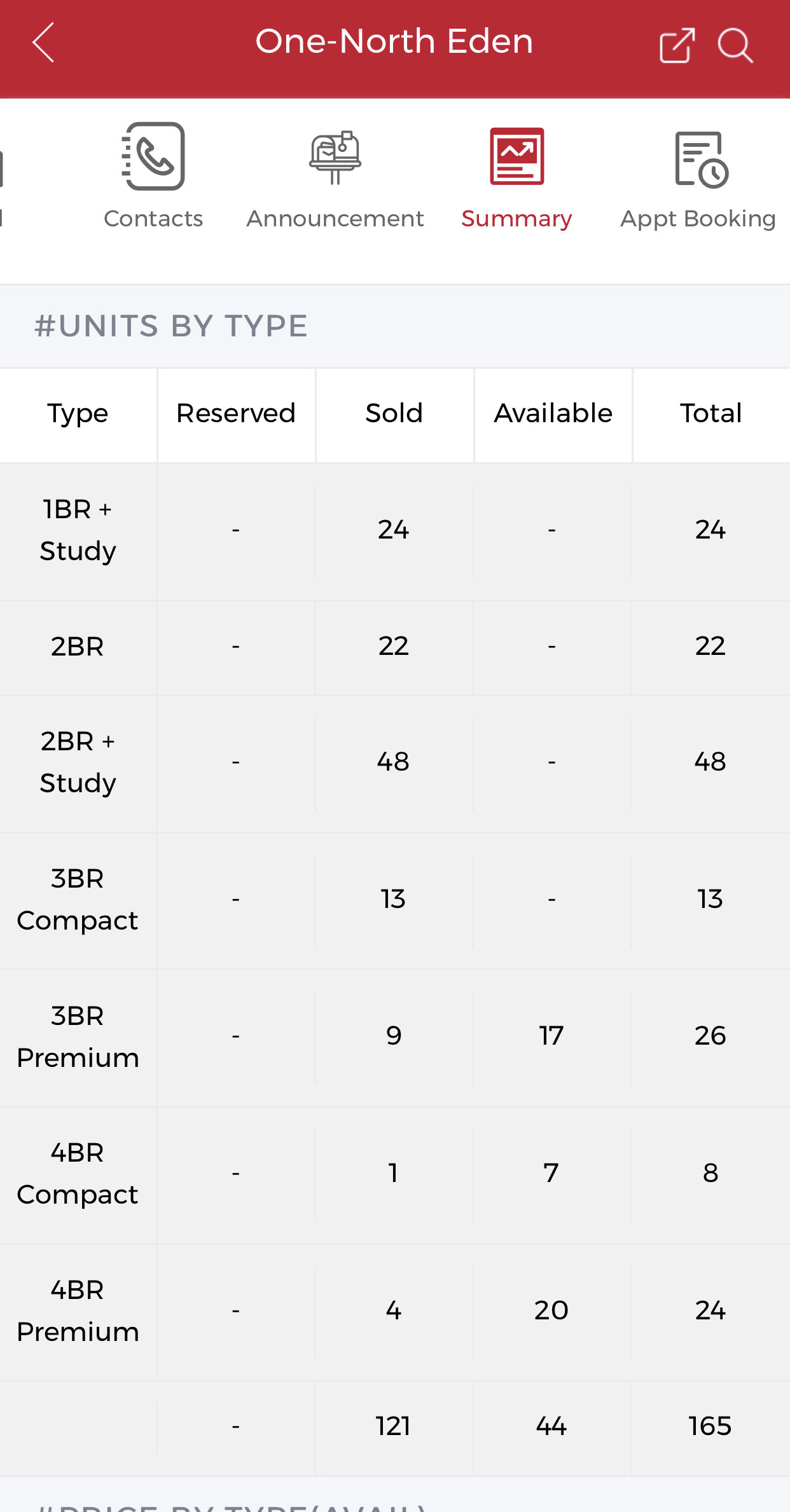Tap the Announcement mailbox icon
Viewport: 790px width, 1512px height.
tap(335, 157)
